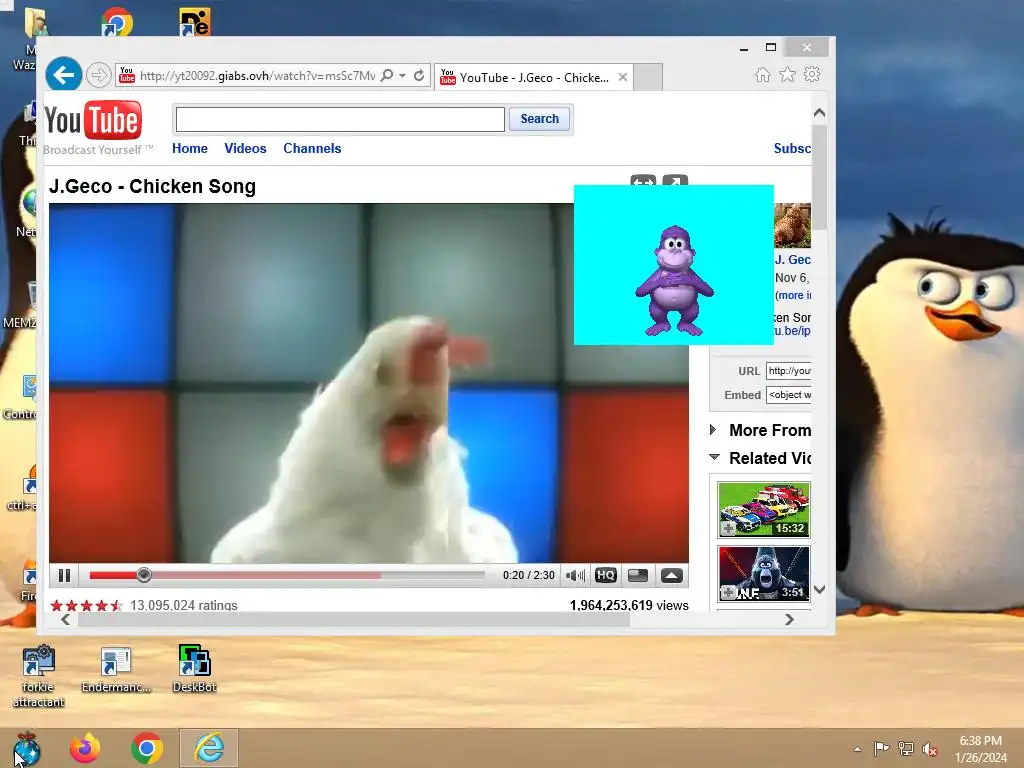Open the address bar autocomplete dropdown arrow
Screen dimensions: 1024x768
pyautogui.click(x=403, y=76)
